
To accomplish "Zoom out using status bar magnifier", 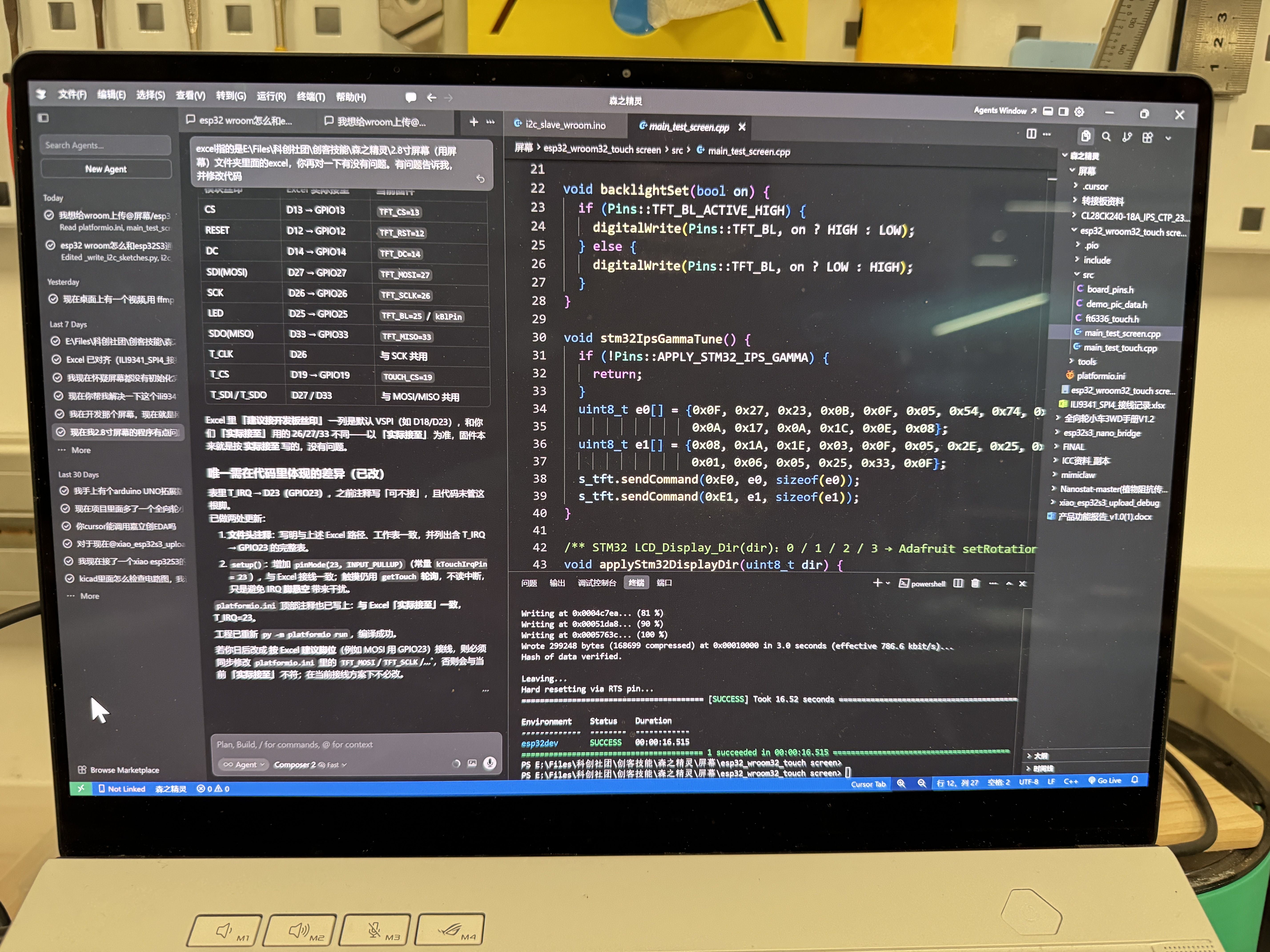I will click(x=922, y=783).
